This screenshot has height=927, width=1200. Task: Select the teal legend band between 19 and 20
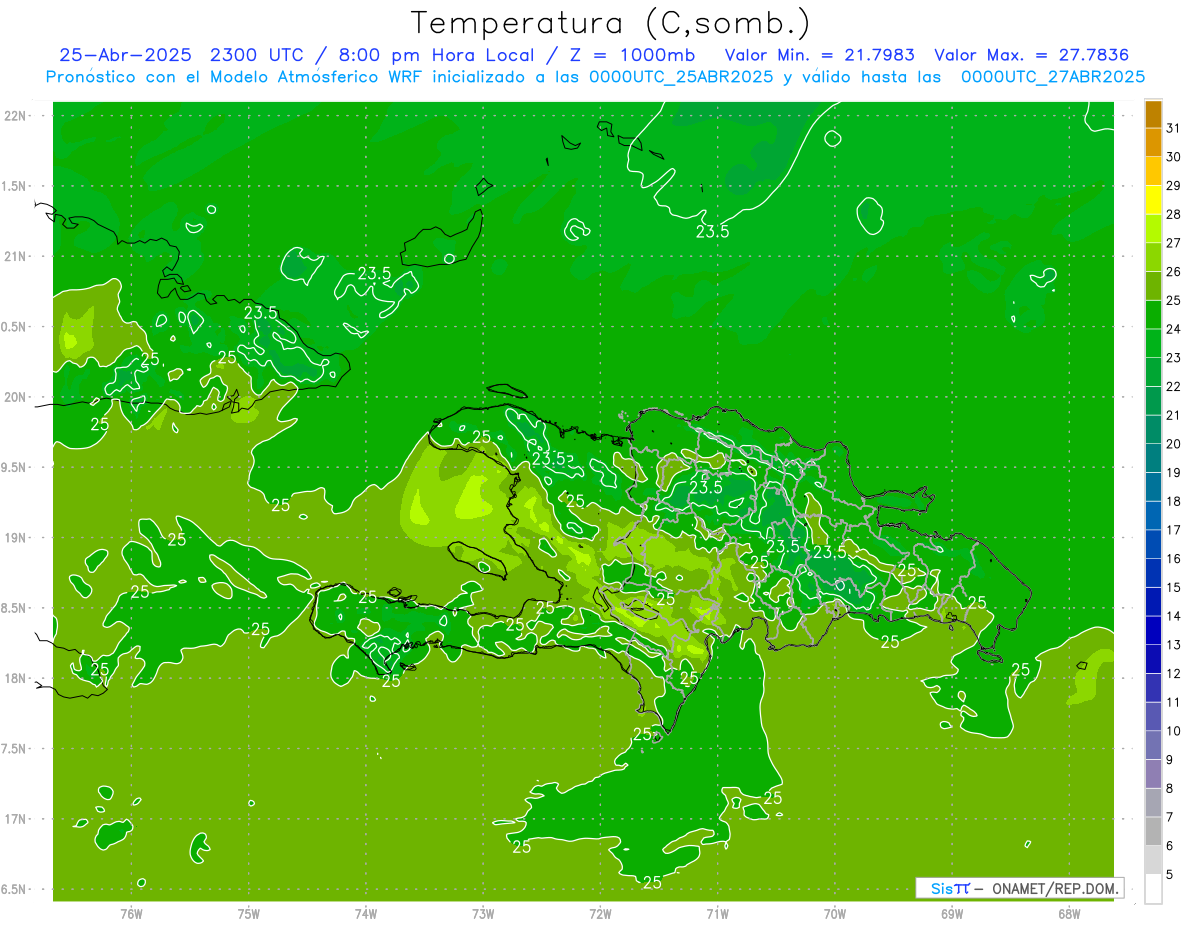(x=1153, y=458)
